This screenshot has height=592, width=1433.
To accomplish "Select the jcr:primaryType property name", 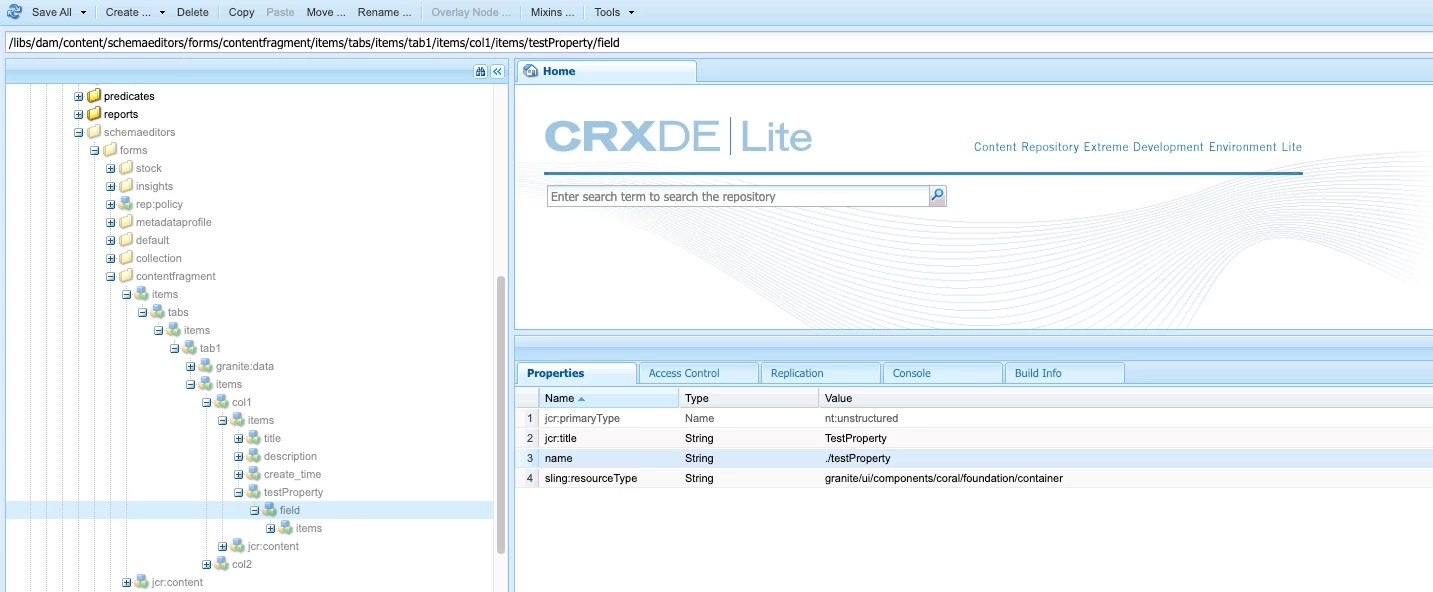I will [x=581, y=418].
